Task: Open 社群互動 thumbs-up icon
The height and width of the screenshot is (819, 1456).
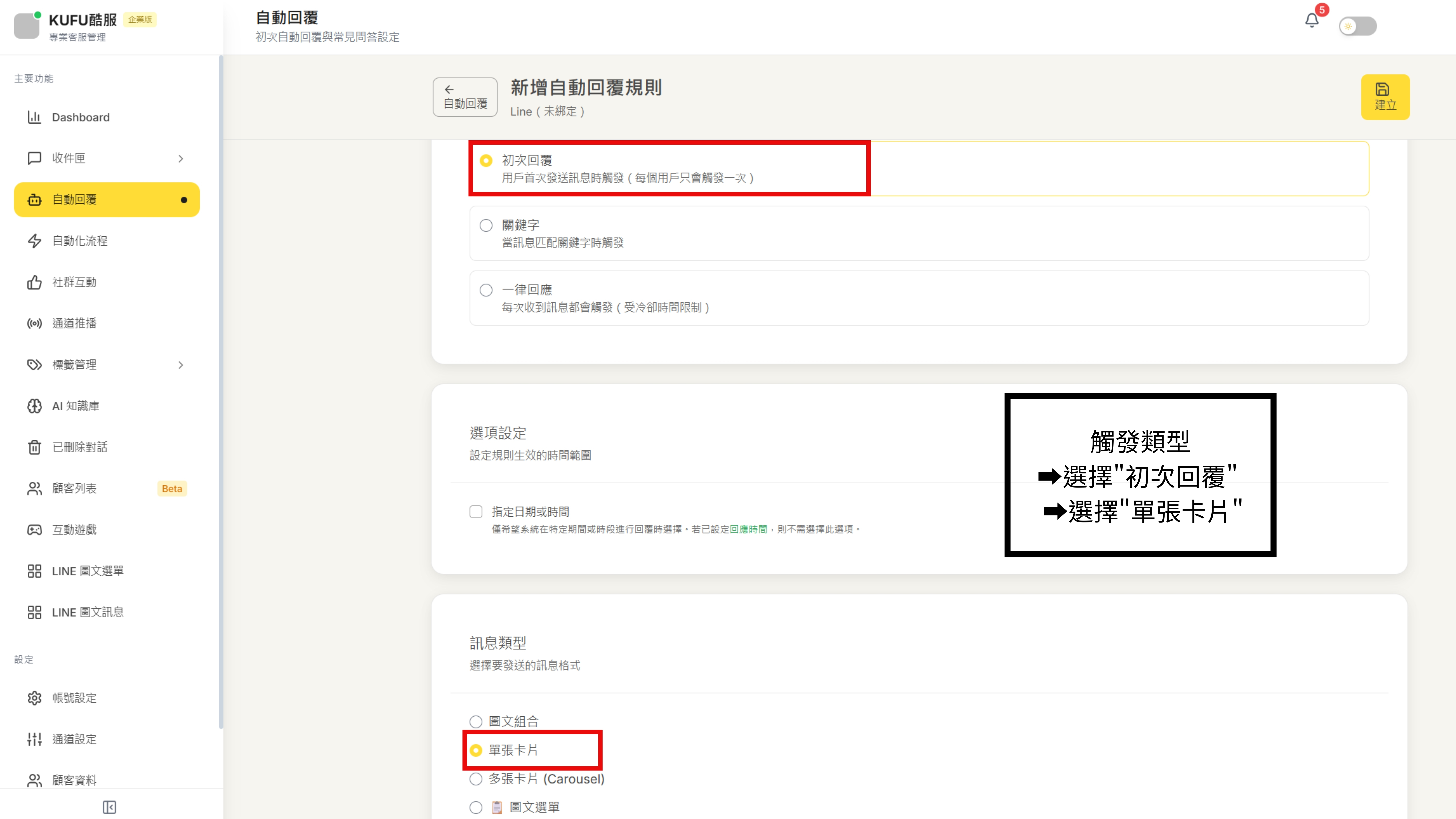Action: (34, 282)
